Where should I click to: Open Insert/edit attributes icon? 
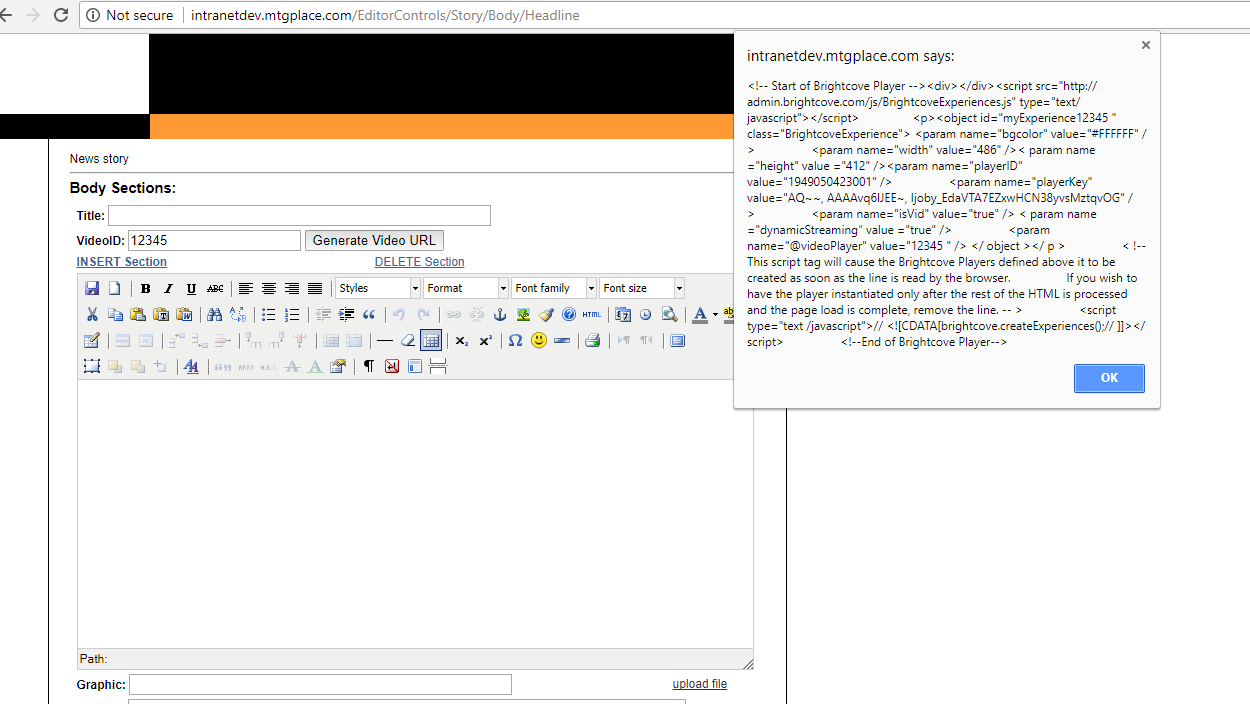click(338, 366)
